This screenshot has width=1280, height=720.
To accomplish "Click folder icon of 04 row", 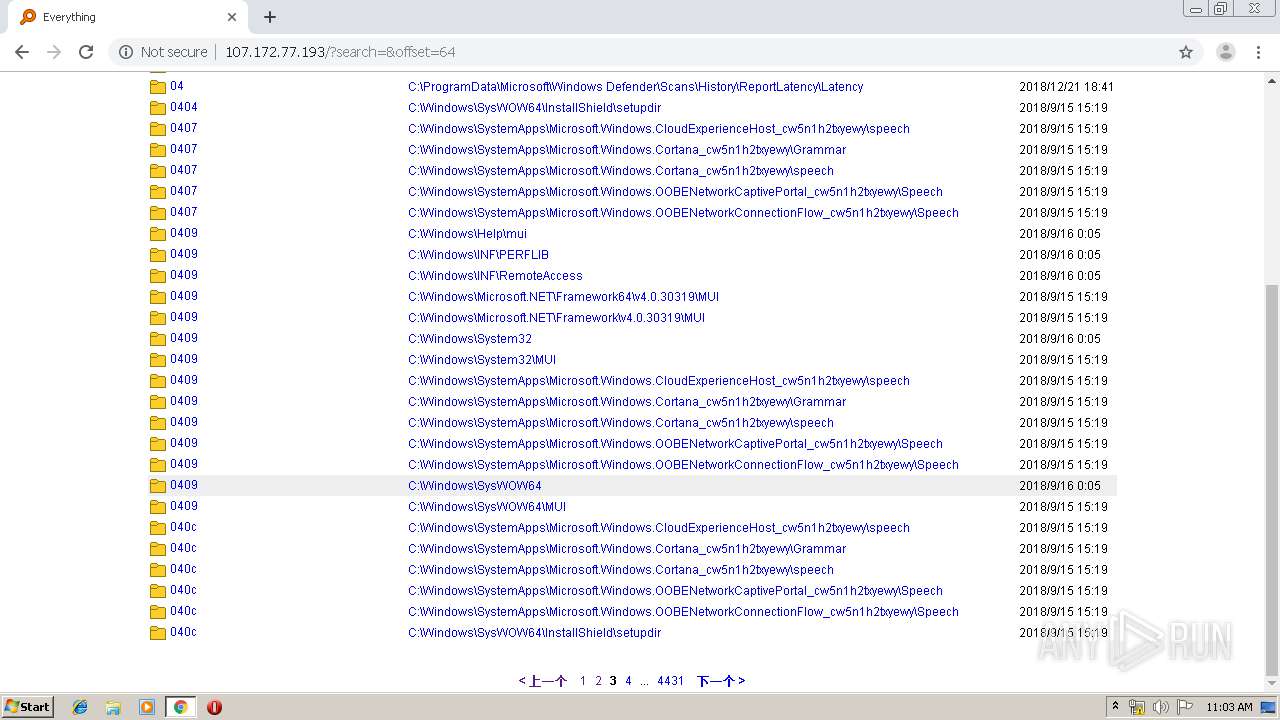I will click(158, 87).
